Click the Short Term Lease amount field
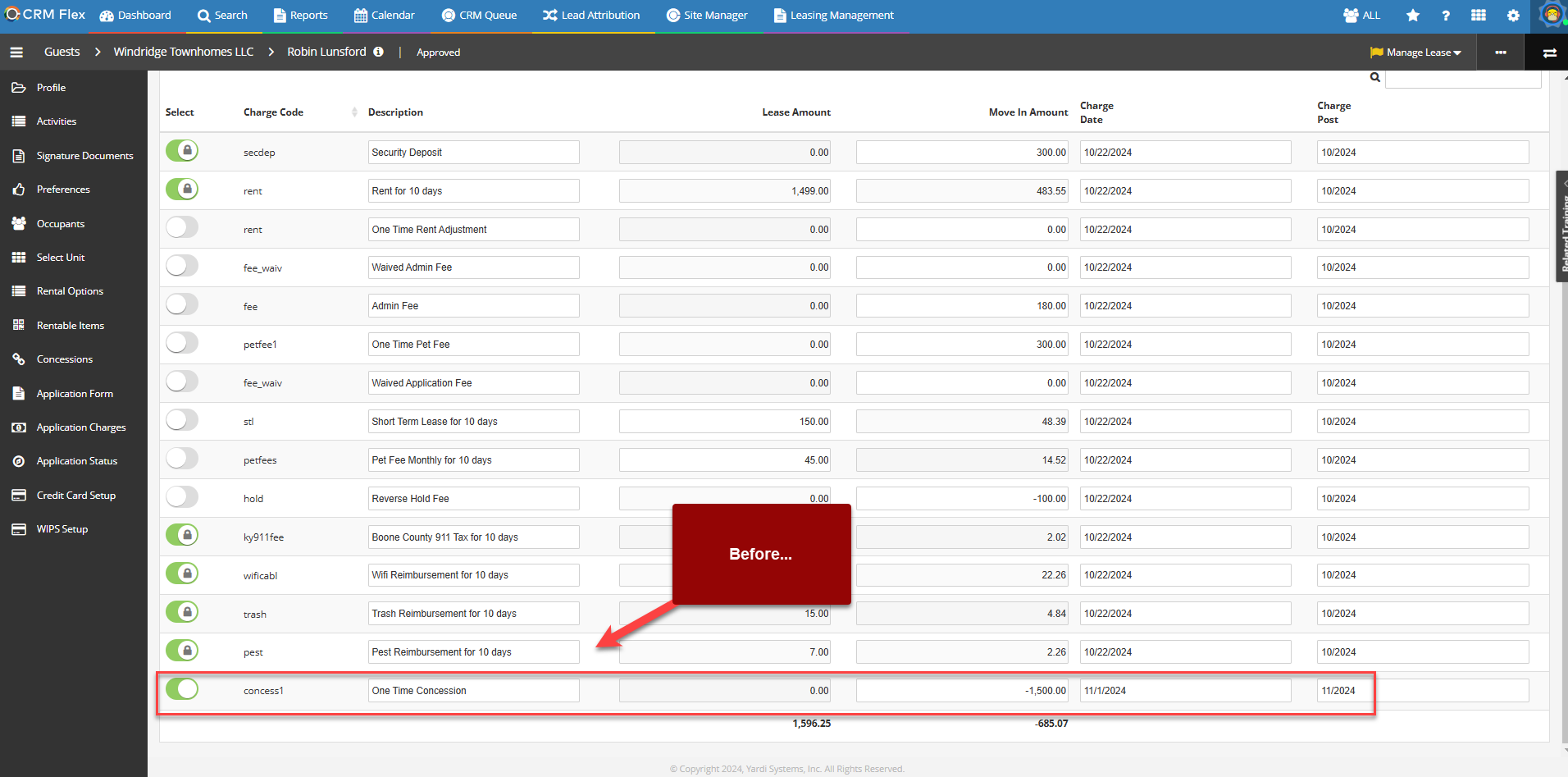The width and height of the screenshot is (1568, 777). [724, 422]
